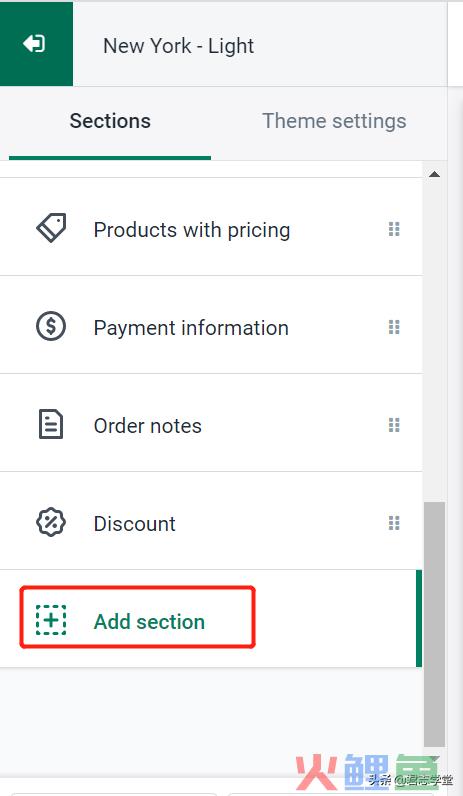Click the drag handle beside Products with pricing
The width and height of the screenshot is (463, 796).
(x=394, y=229)
